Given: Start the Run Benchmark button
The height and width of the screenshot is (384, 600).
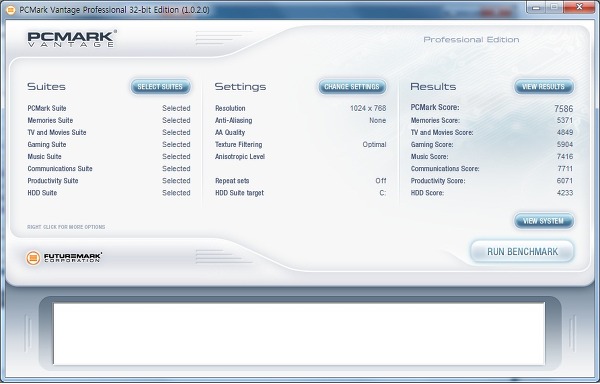Looking at the screenshot, I should 522,252.
